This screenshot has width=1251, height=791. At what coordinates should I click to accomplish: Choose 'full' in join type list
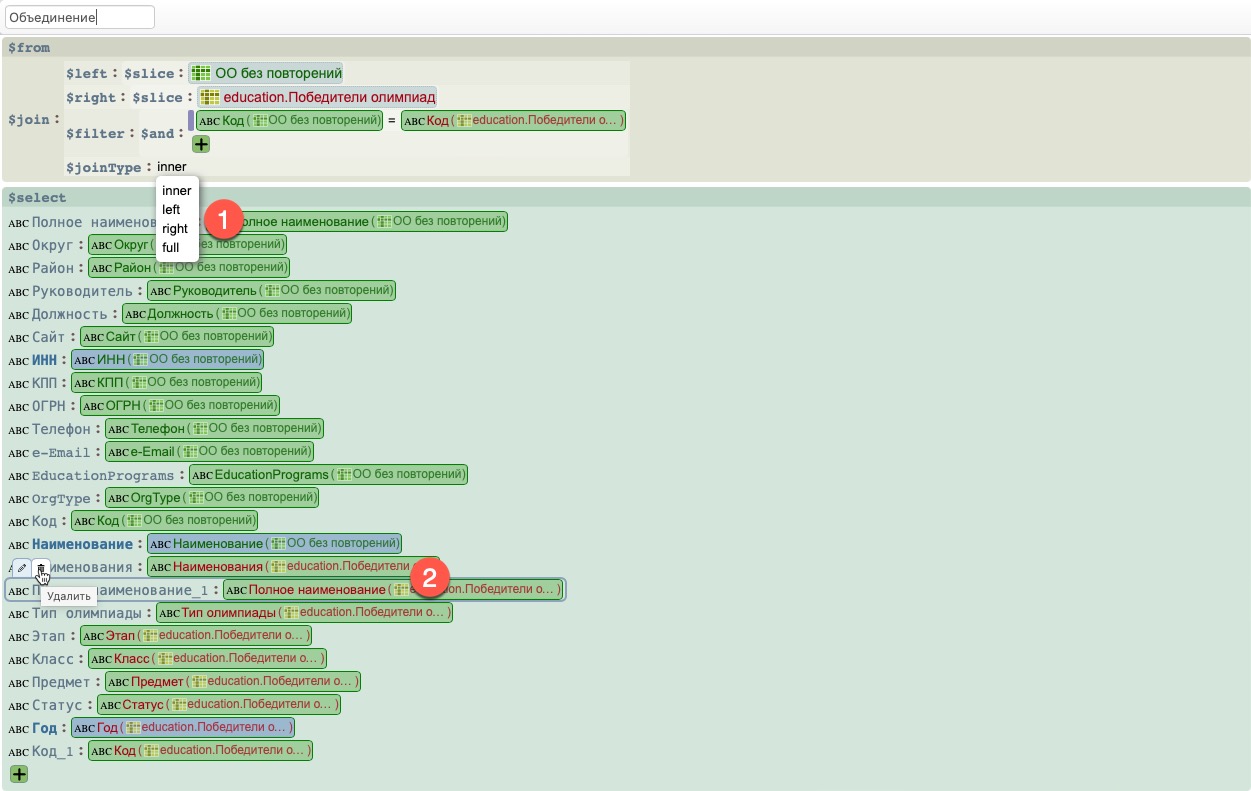170,247
